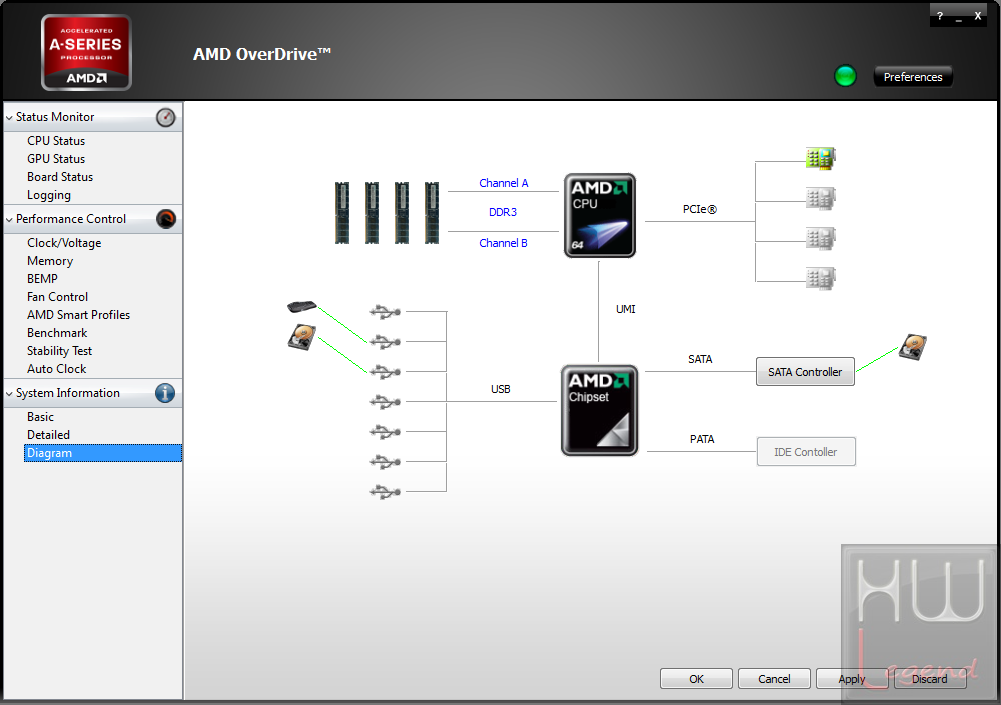The width and height of the screenshot is (1001, 705).
Task: Collapse the Status Monitor section
Action: pos(9,118)
